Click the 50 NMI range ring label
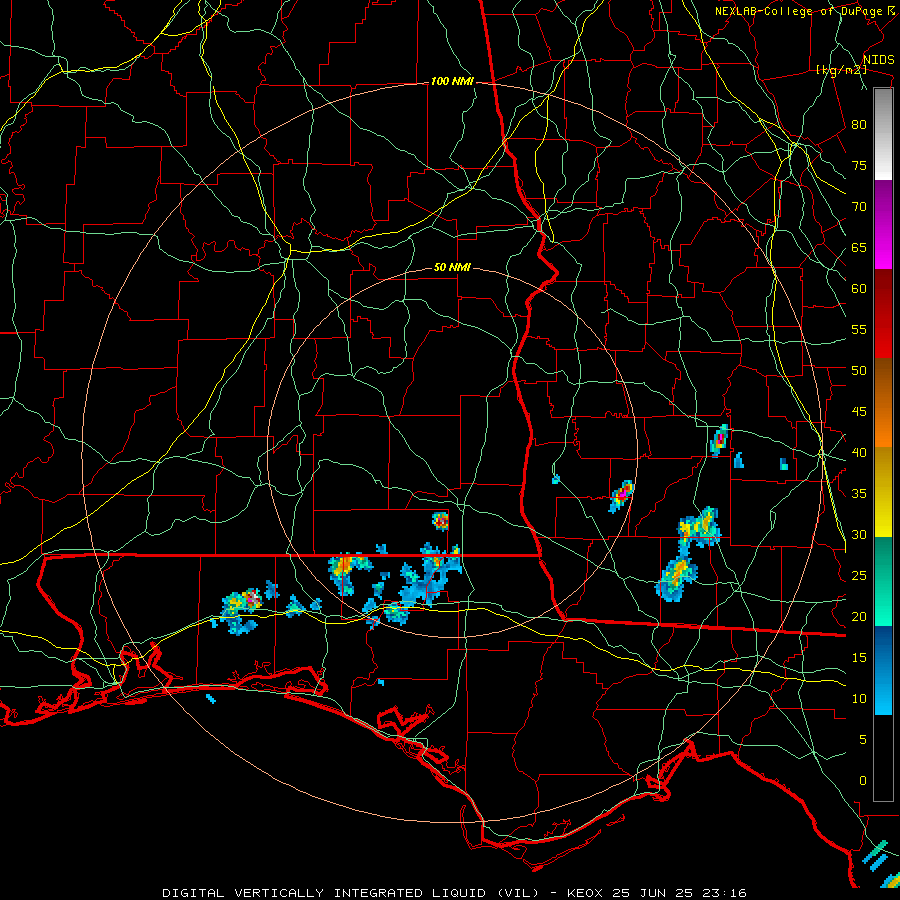900x900 pixels. tap(452, 267)
